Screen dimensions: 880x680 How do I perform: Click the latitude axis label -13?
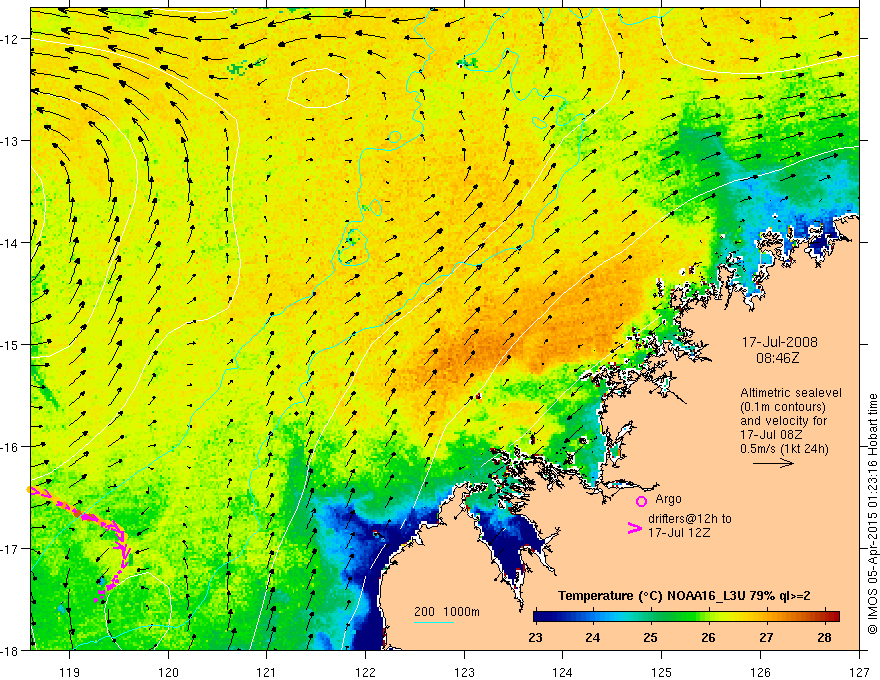(x=9, y=141)
